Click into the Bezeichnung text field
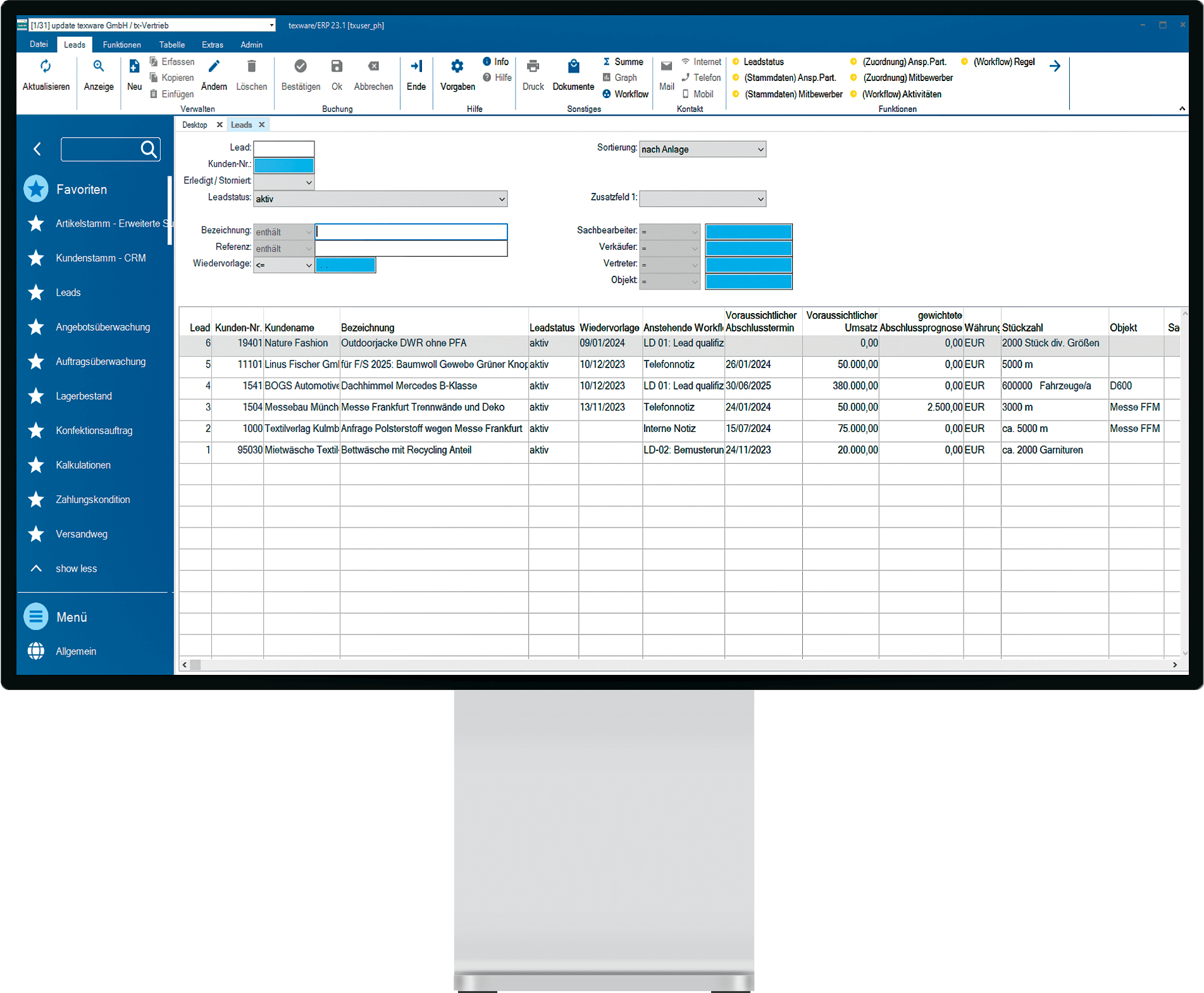The image size is (1204, 993). pos(411,232)
